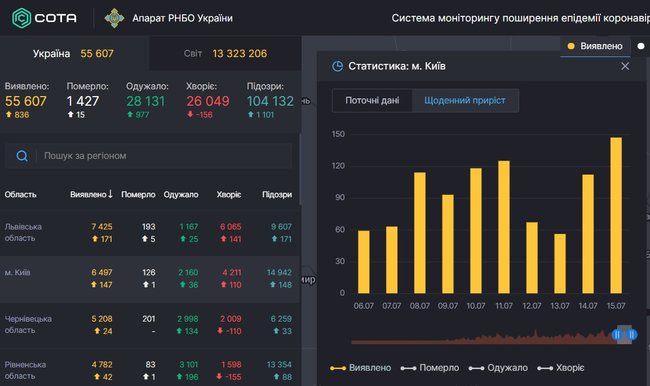This screenshot has height=386, width=650.
Task: Click the search magnifier icon
Action: (22, 156)
